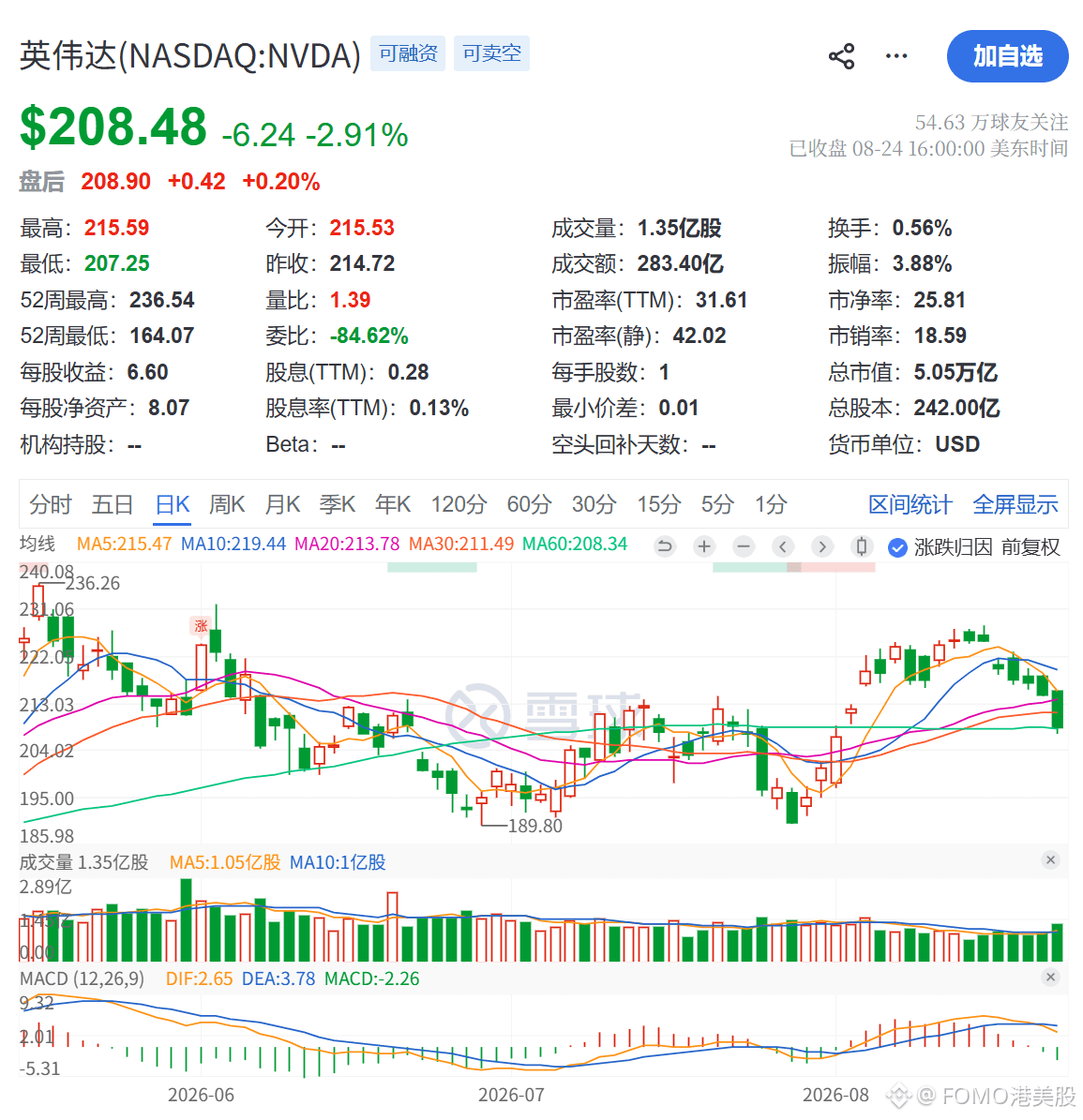Open the three-dots more menu
This screenshot has height=1120, width=1083.
pos(895,55)
